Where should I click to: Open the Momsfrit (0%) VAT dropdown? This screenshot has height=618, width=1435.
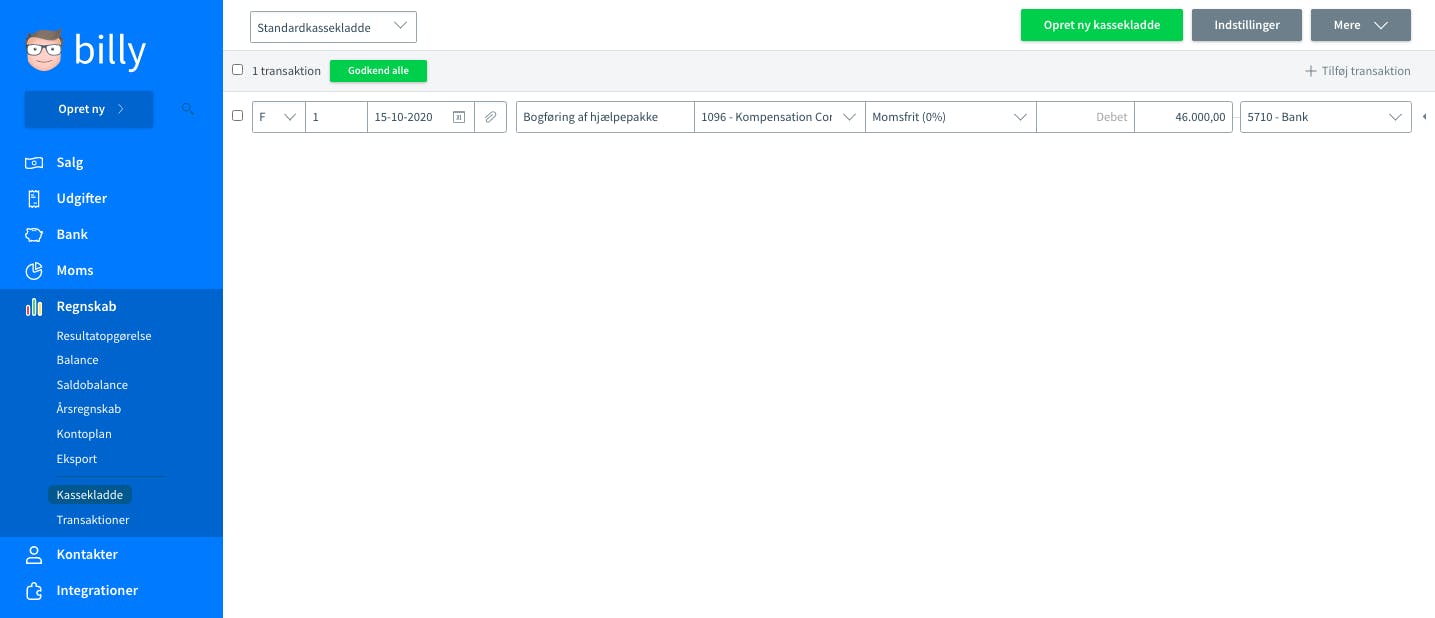951,117
